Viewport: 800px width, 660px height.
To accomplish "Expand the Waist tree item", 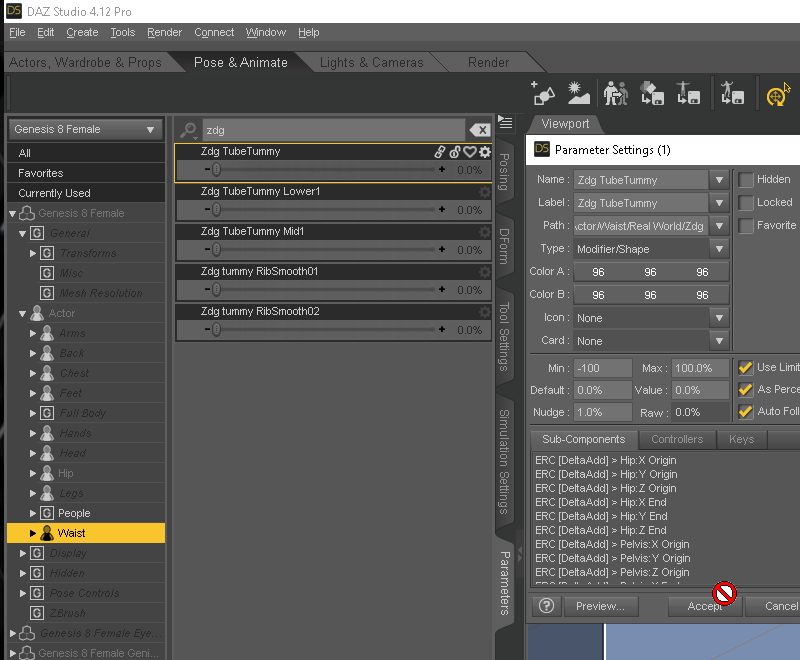I will click(33, 533).
